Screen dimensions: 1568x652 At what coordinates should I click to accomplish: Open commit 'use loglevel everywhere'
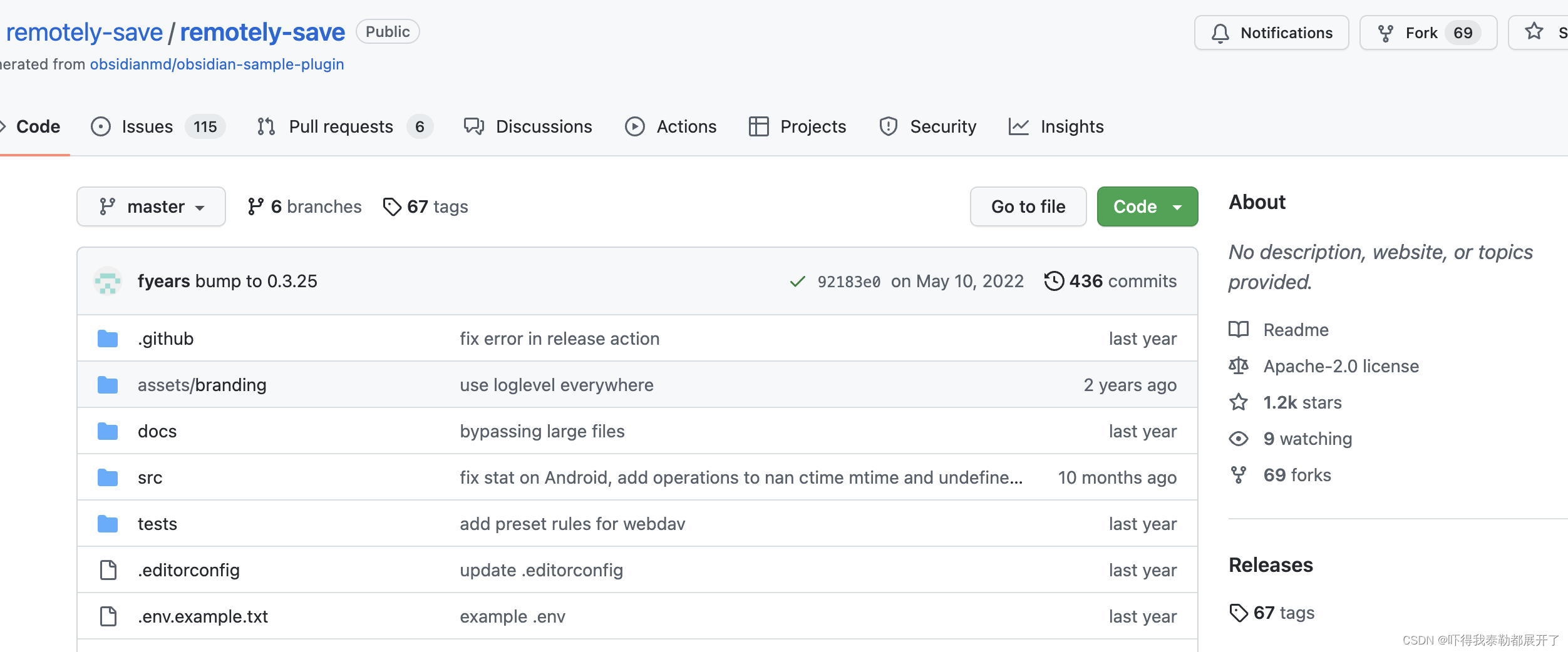click(556, 385)
